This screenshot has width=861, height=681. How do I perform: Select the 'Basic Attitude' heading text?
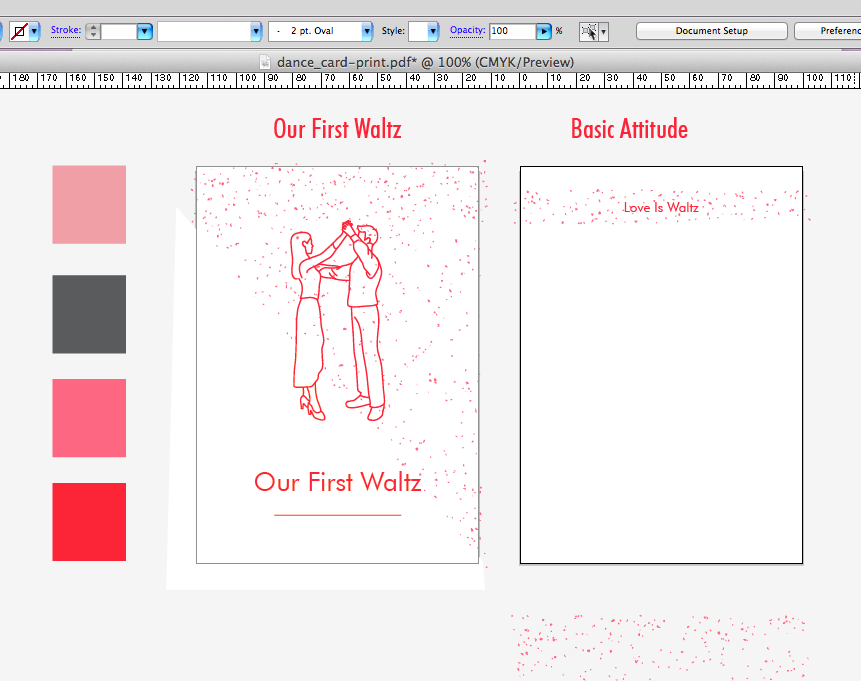[629, 129]
